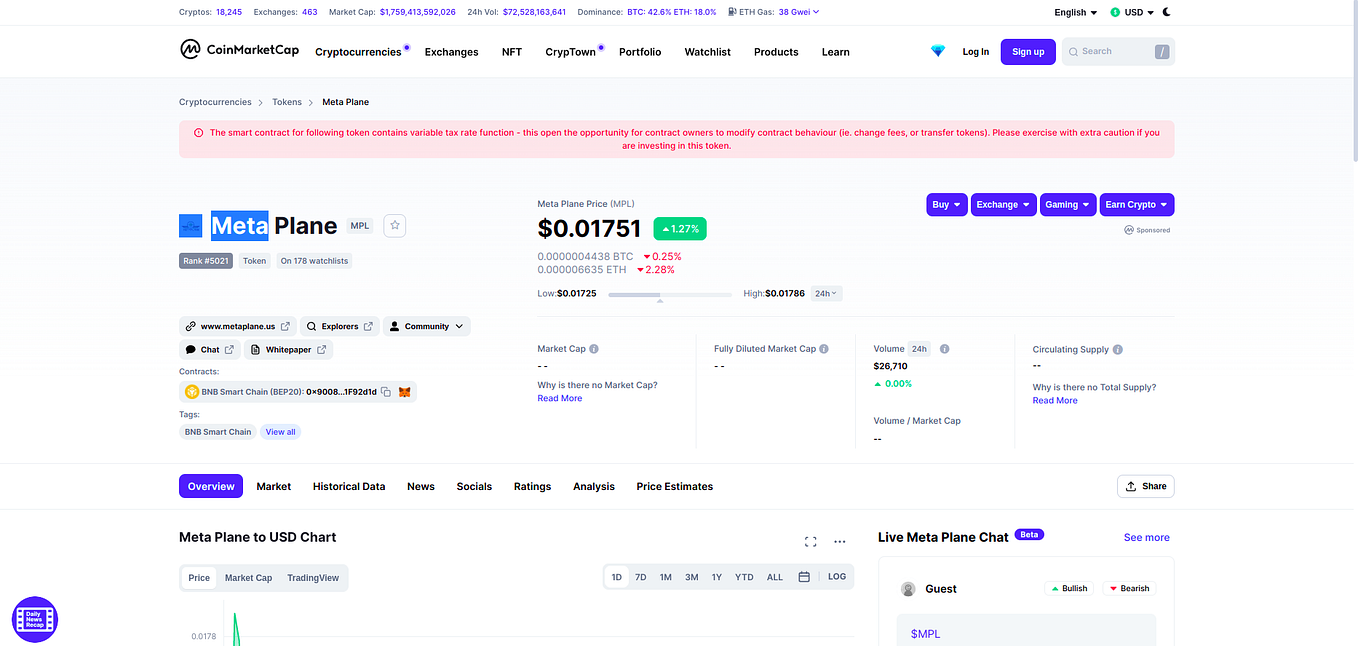This screenshot has width=1358, height=646.
Task: Click the Search input field
Action: 1118,51
